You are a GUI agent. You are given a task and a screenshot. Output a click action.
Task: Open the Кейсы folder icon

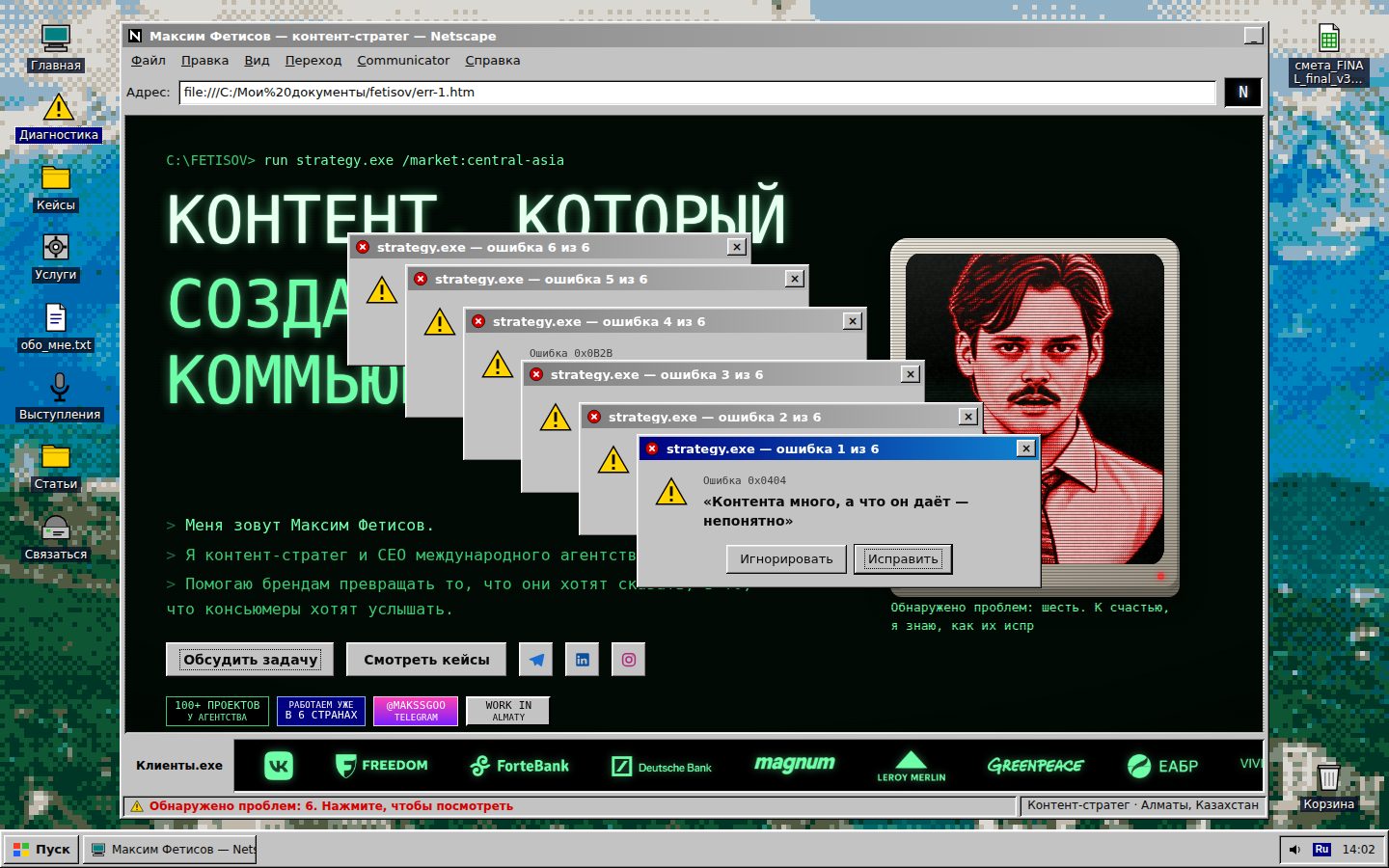click(56, 187)
